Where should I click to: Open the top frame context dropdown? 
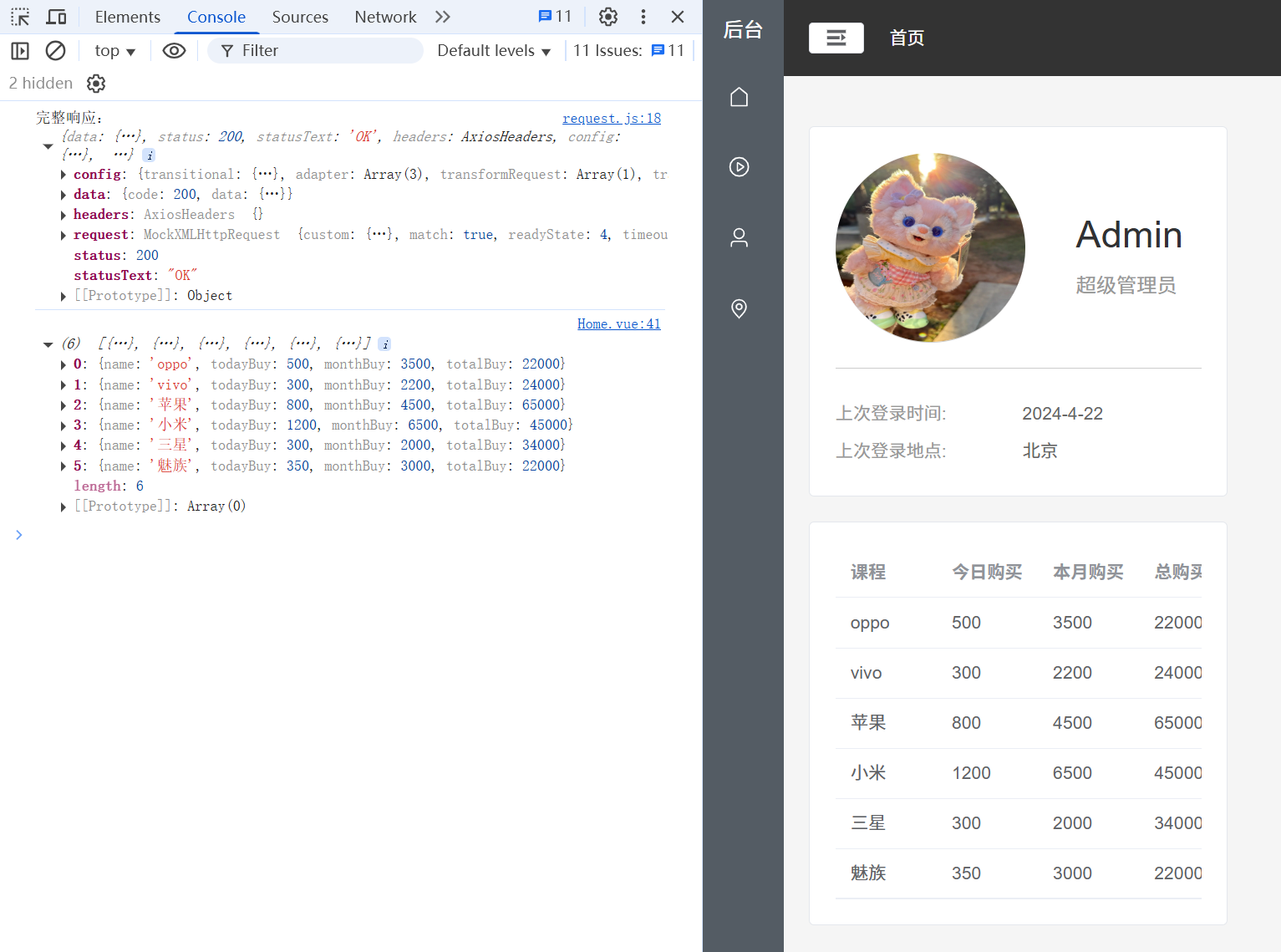click(114, 50)
